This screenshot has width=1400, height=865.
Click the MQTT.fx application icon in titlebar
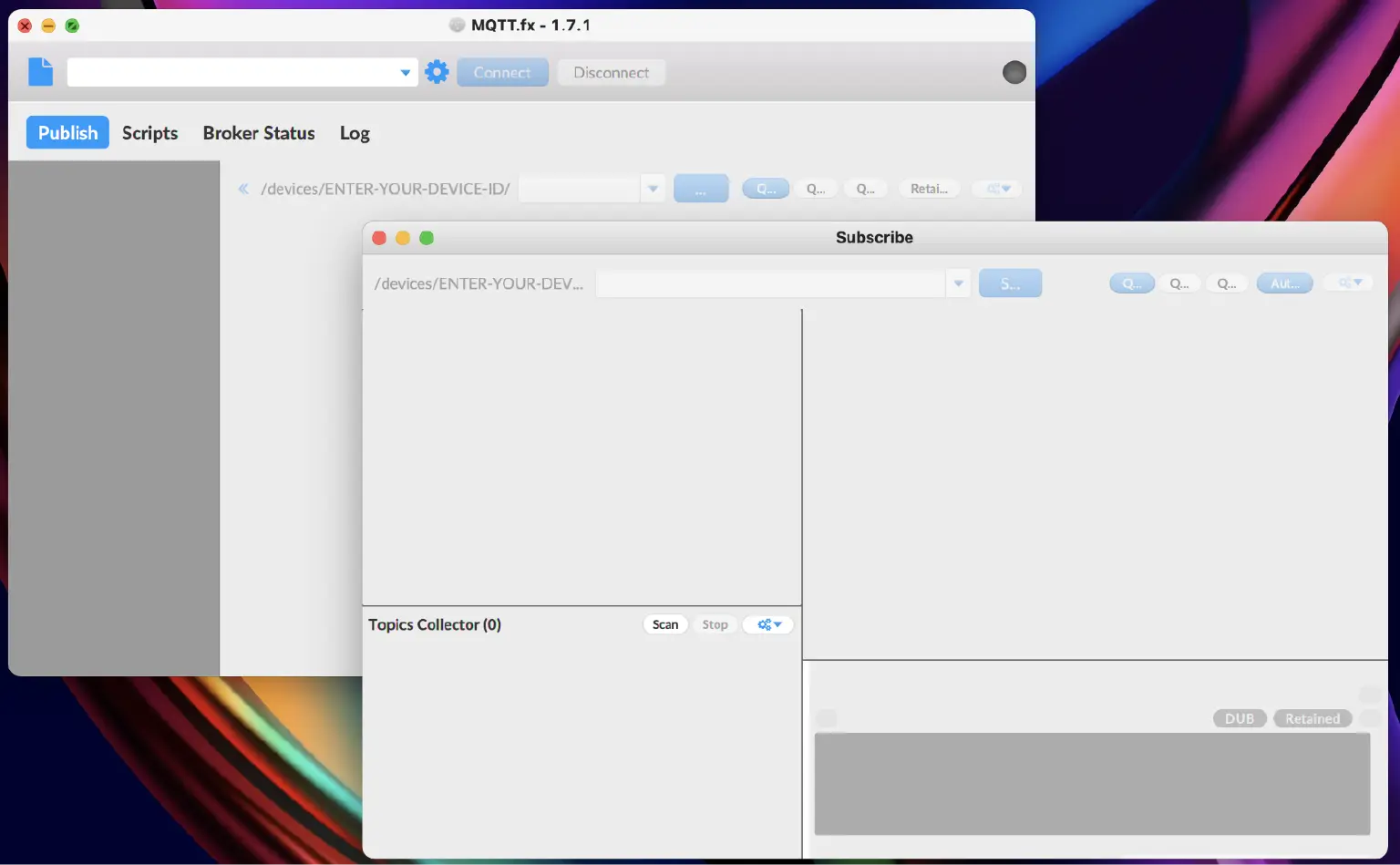pos(457,25)
